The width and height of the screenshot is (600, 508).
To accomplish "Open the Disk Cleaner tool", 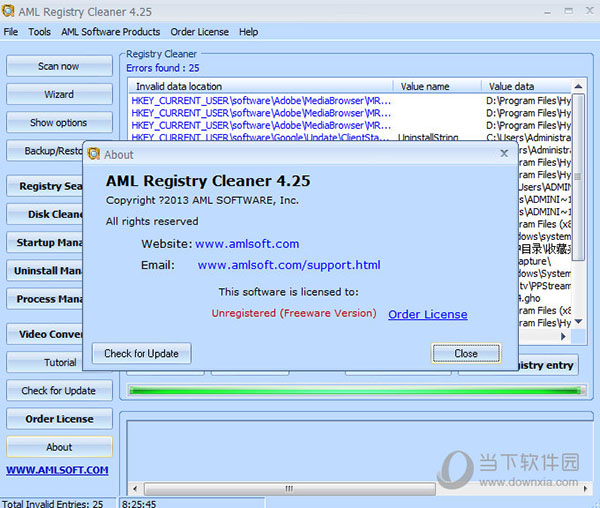I will pyautogui.click(x=45, y=214).
